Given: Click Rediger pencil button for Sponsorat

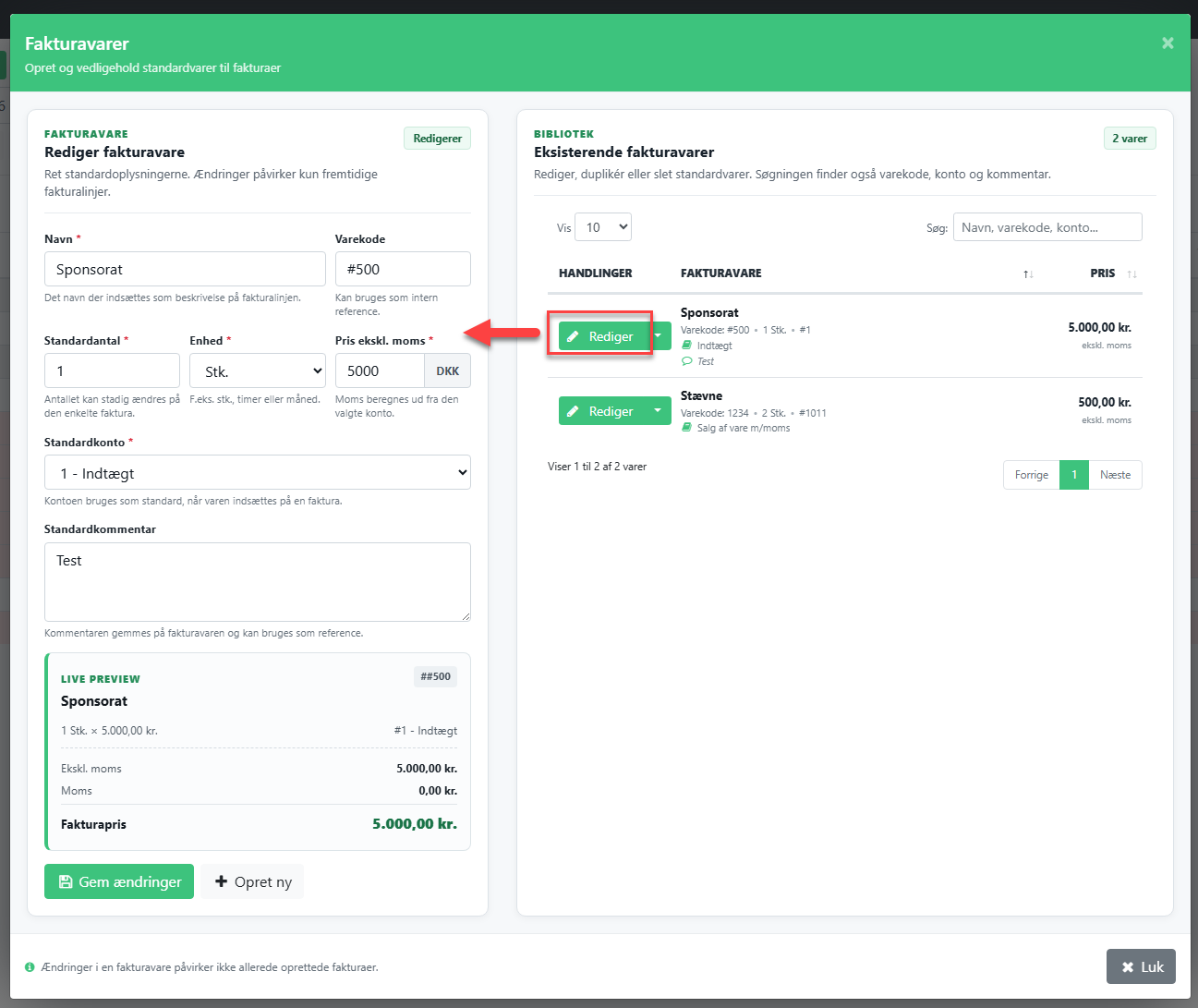Looking at the screenshot, I should [x=601, y=336].
